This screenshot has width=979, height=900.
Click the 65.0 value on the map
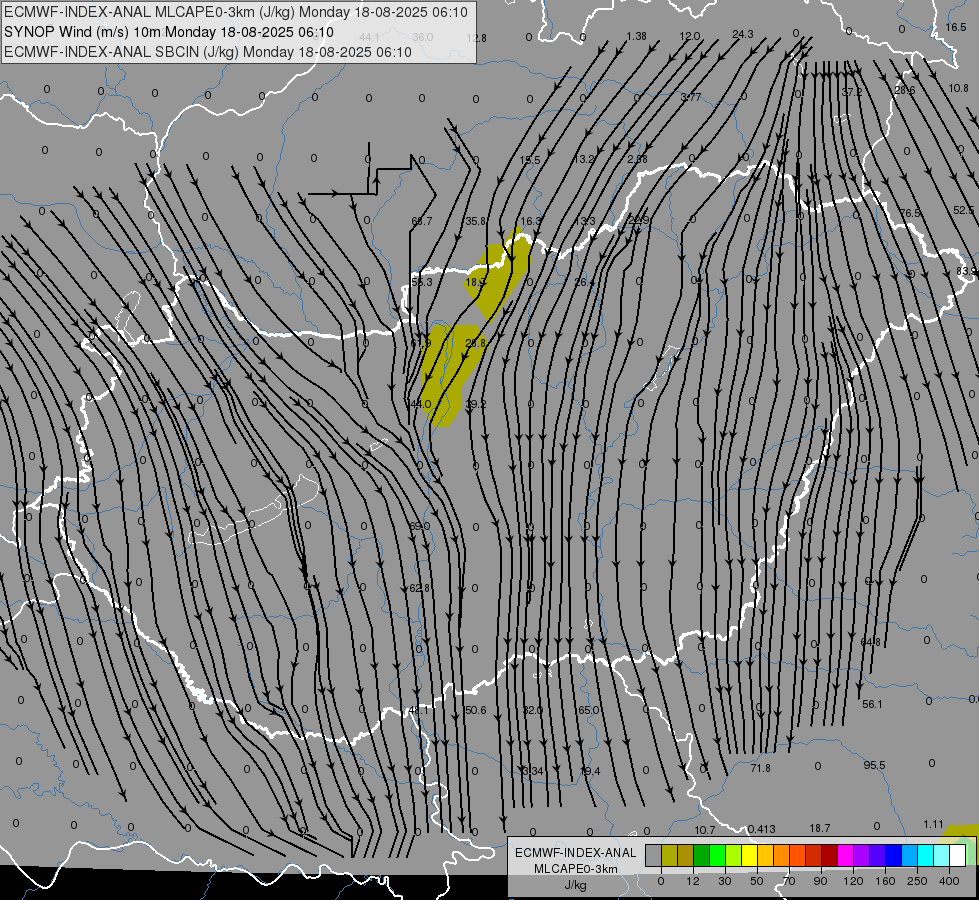point(588,710)
